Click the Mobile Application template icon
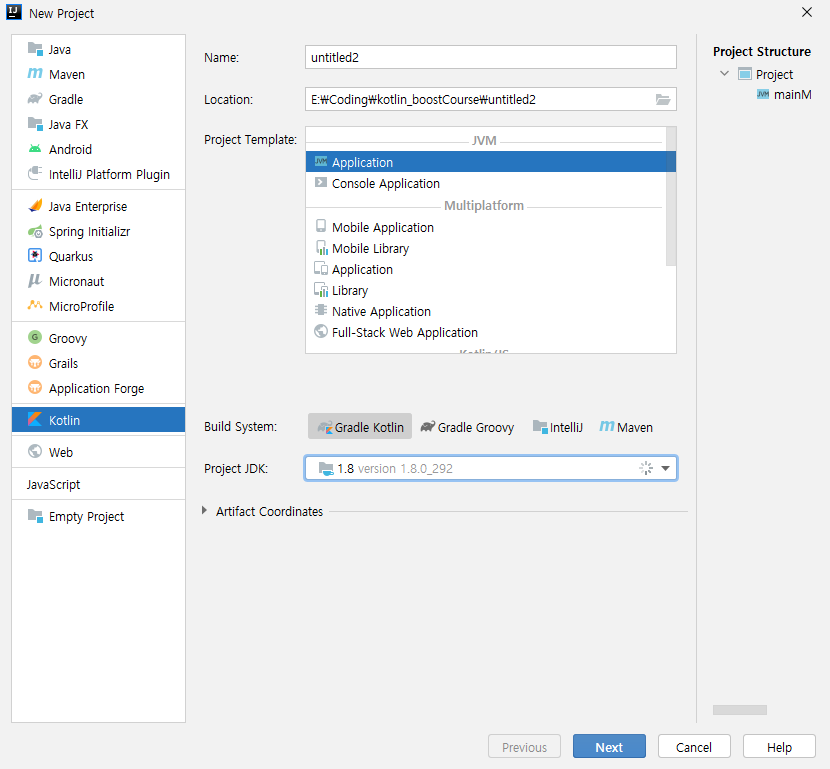This screenshot has height=769, width=830. [321, 227]
